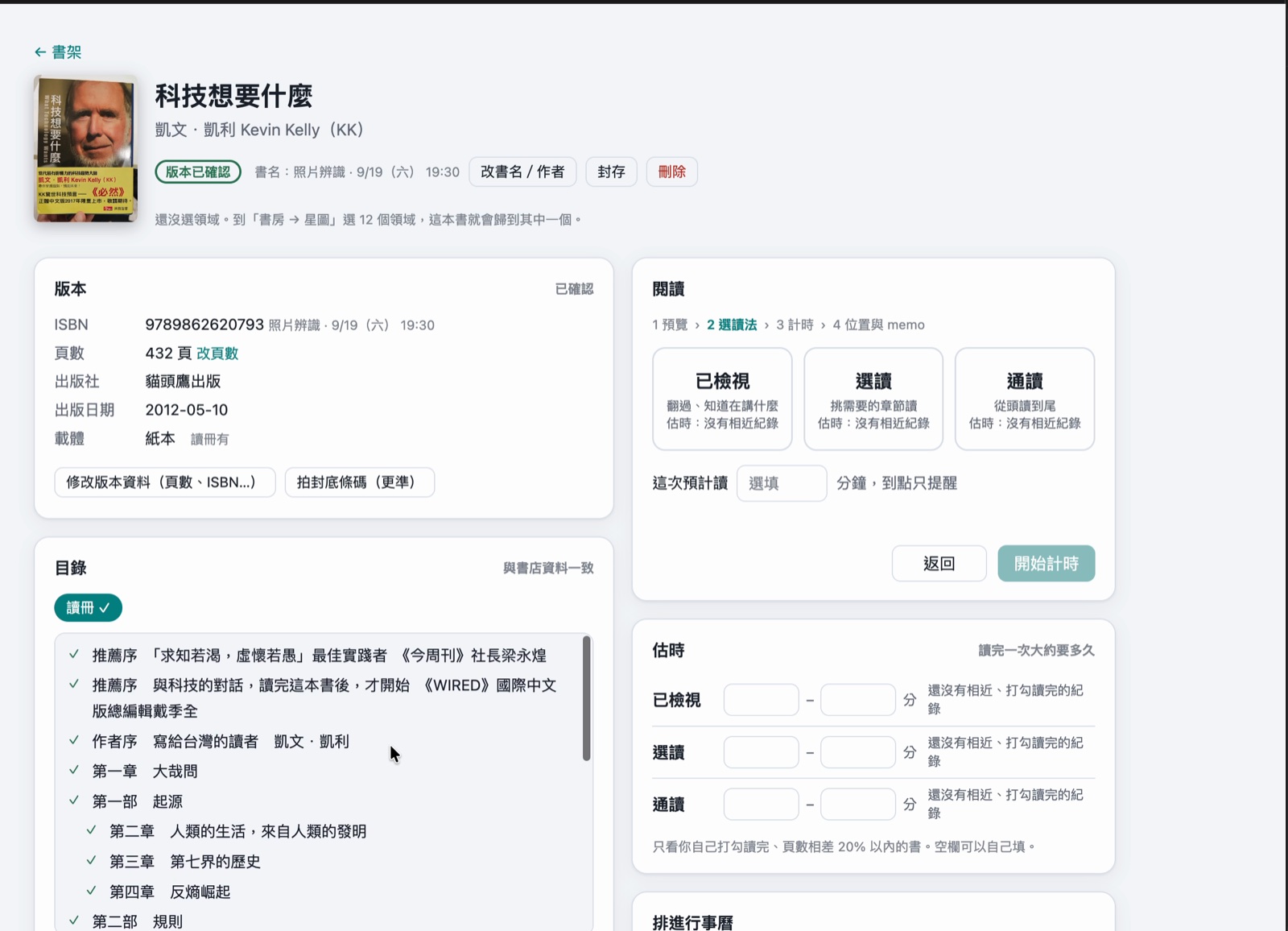Click the 貓頭鷹出版 publisher value
The image size is (1288, 931).
(183, 382)
